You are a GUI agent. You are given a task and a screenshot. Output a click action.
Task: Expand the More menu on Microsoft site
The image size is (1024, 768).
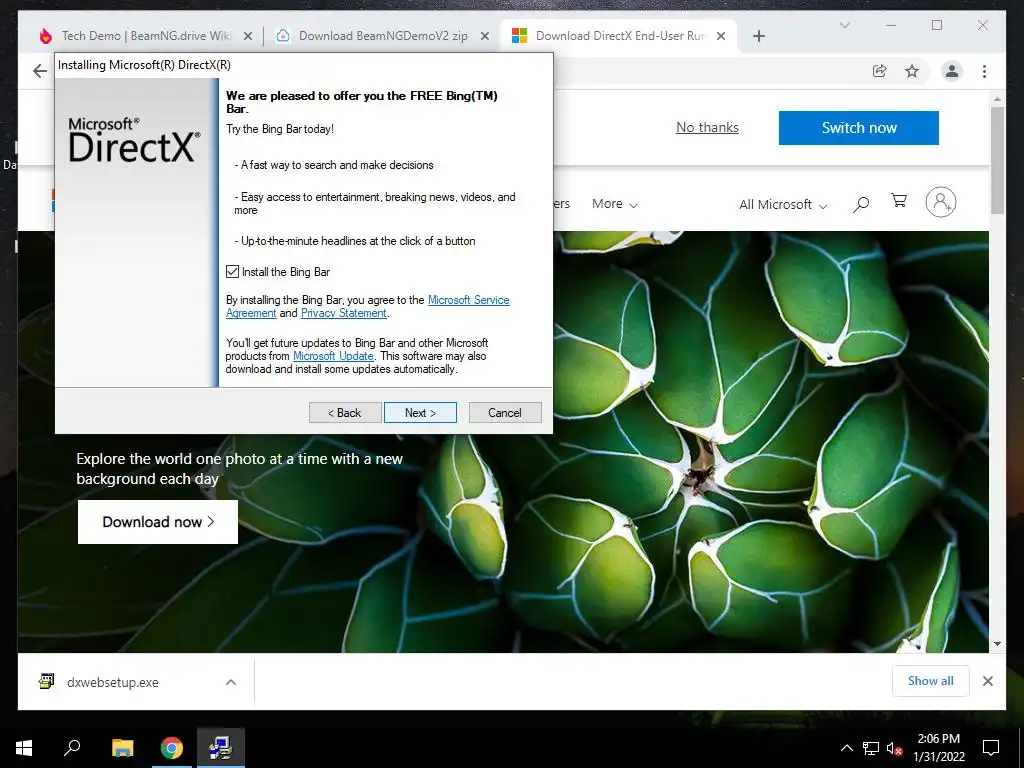[x=615, y=204]
